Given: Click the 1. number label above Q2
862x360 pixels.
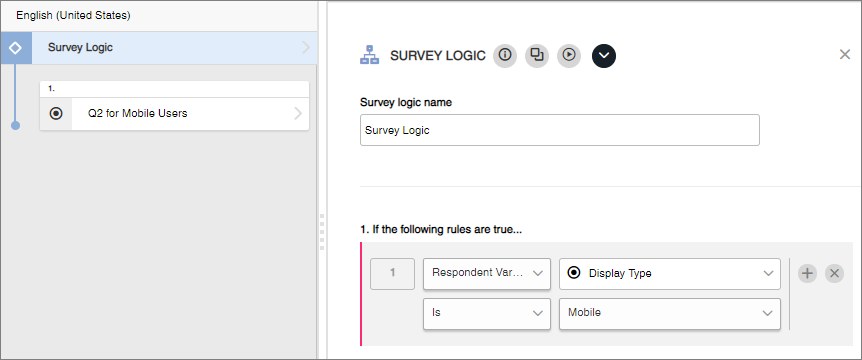Looking at the screenshot, I should pos(52,88).
